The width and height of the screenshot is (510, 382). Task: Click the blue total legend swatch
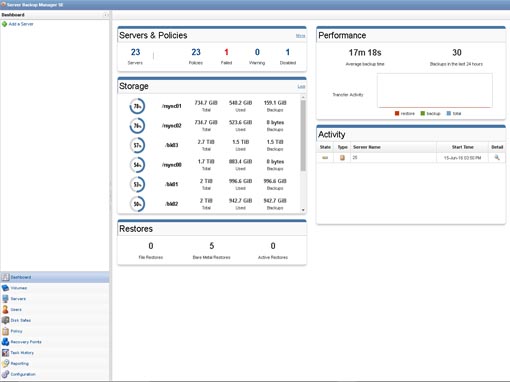(x=449, y=113)
